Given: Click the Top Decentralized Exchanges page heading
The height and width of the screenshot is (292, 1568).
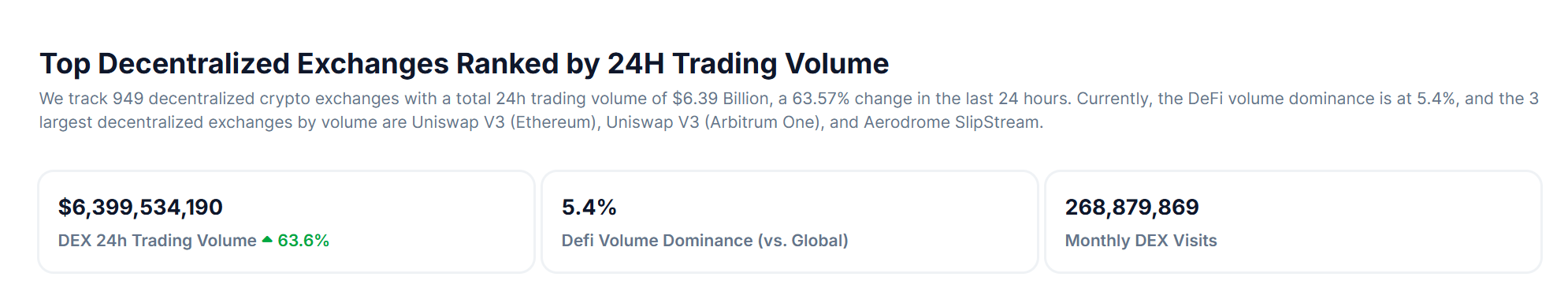Looking at the screenshot, I should [464, 64].
